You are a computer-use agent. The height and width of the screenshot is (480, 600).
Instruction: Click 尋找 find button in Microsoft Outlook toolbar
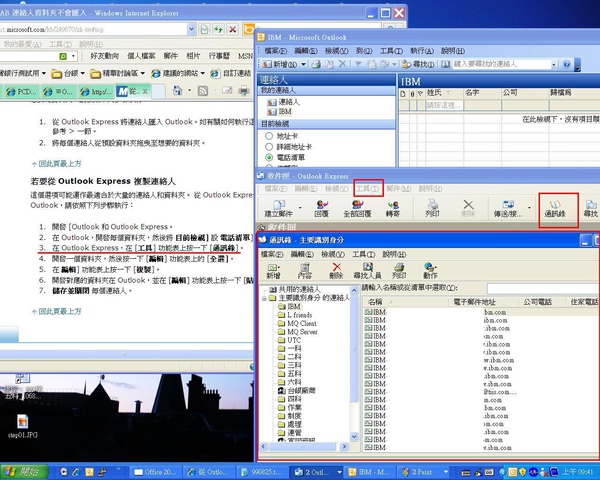point(418,64)
